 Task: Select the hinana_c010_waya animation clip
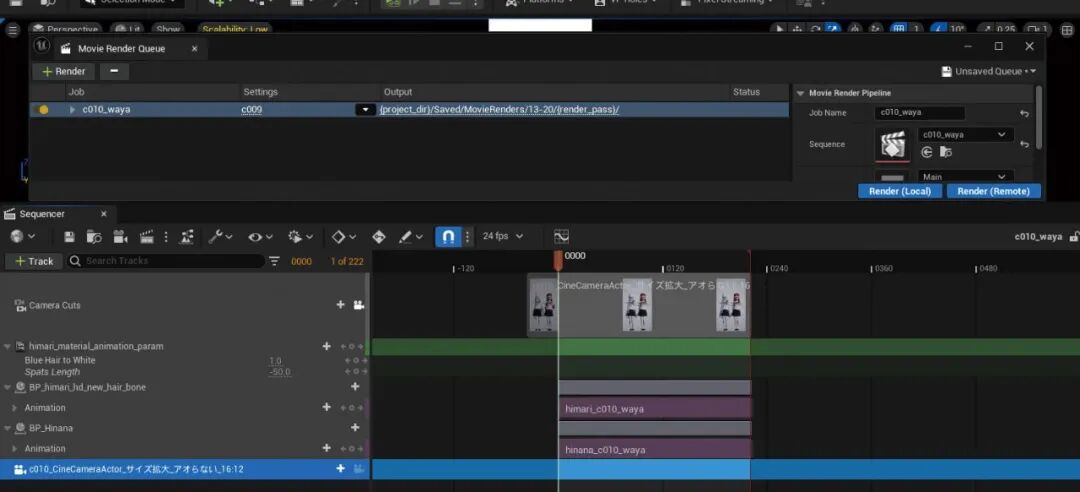coord(654,449)
